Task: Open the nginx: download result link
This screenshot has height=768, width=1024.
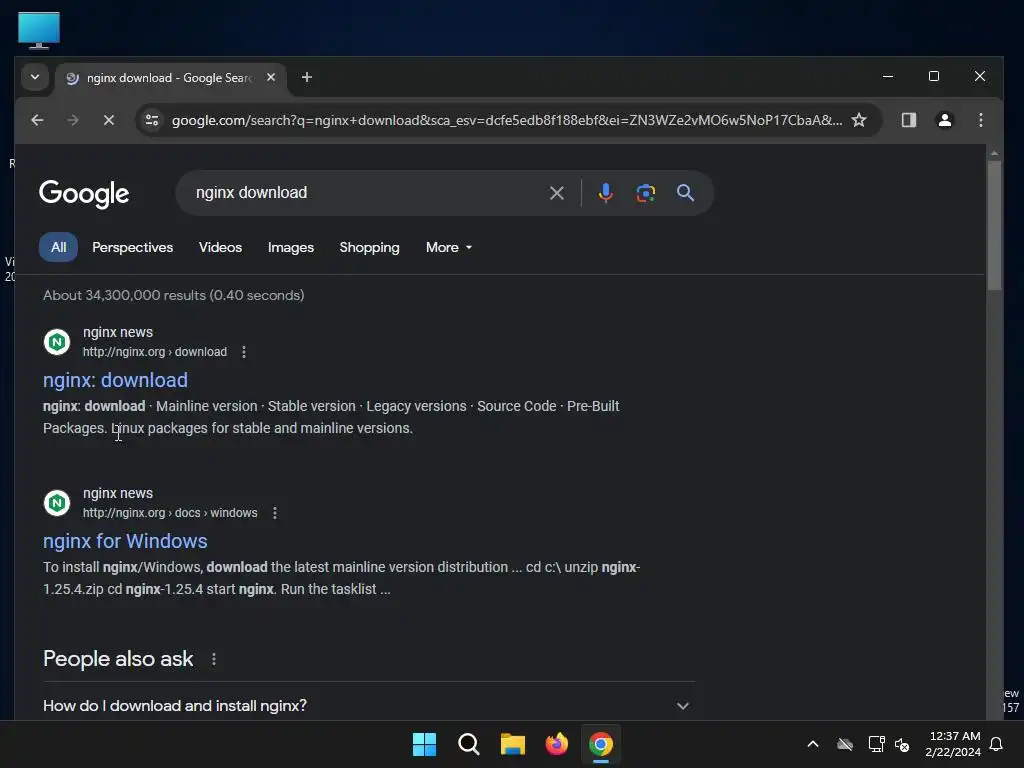Action: click(116, 380)
